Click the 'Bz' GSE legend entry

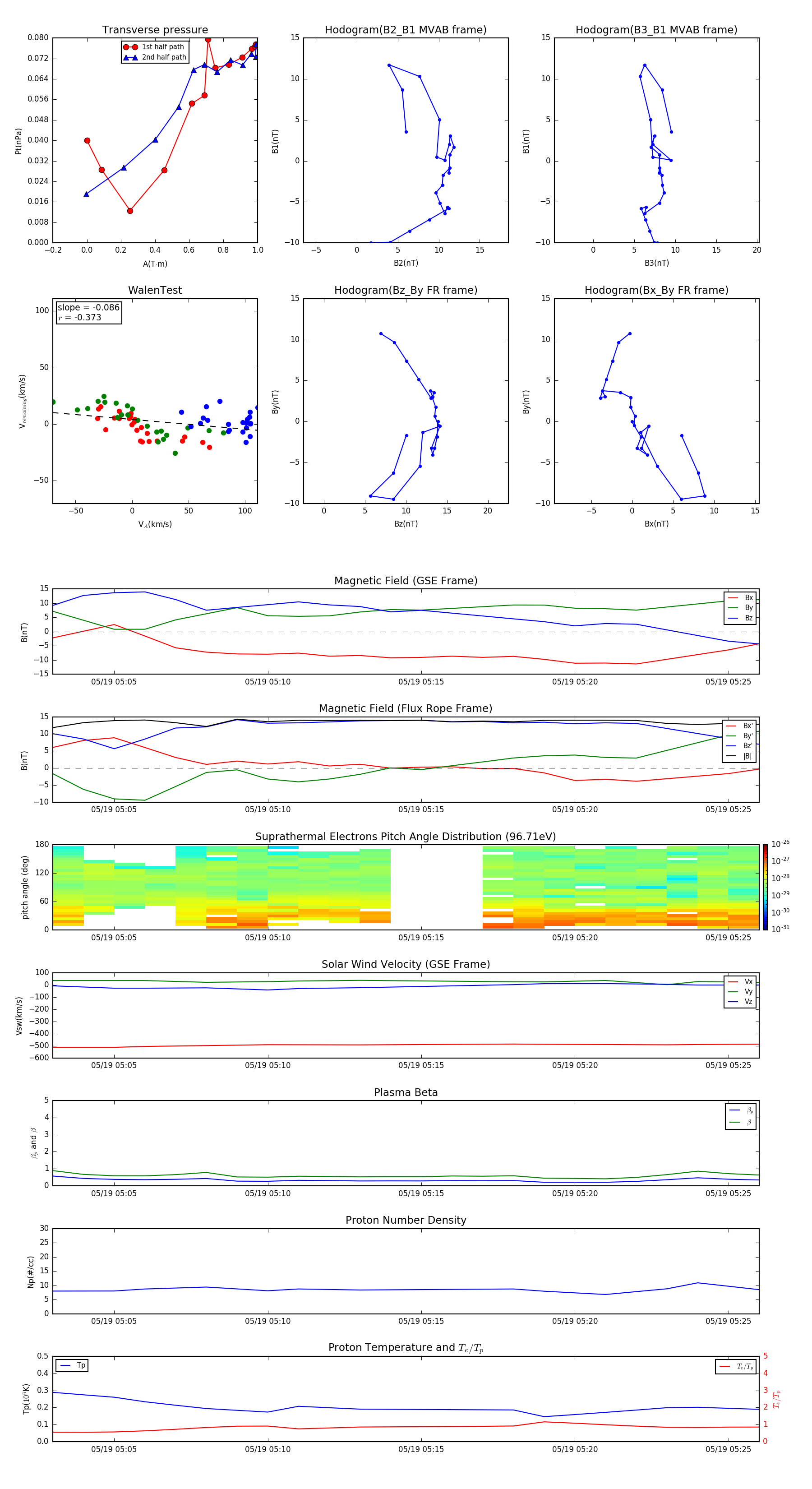(x=740, y=618)
